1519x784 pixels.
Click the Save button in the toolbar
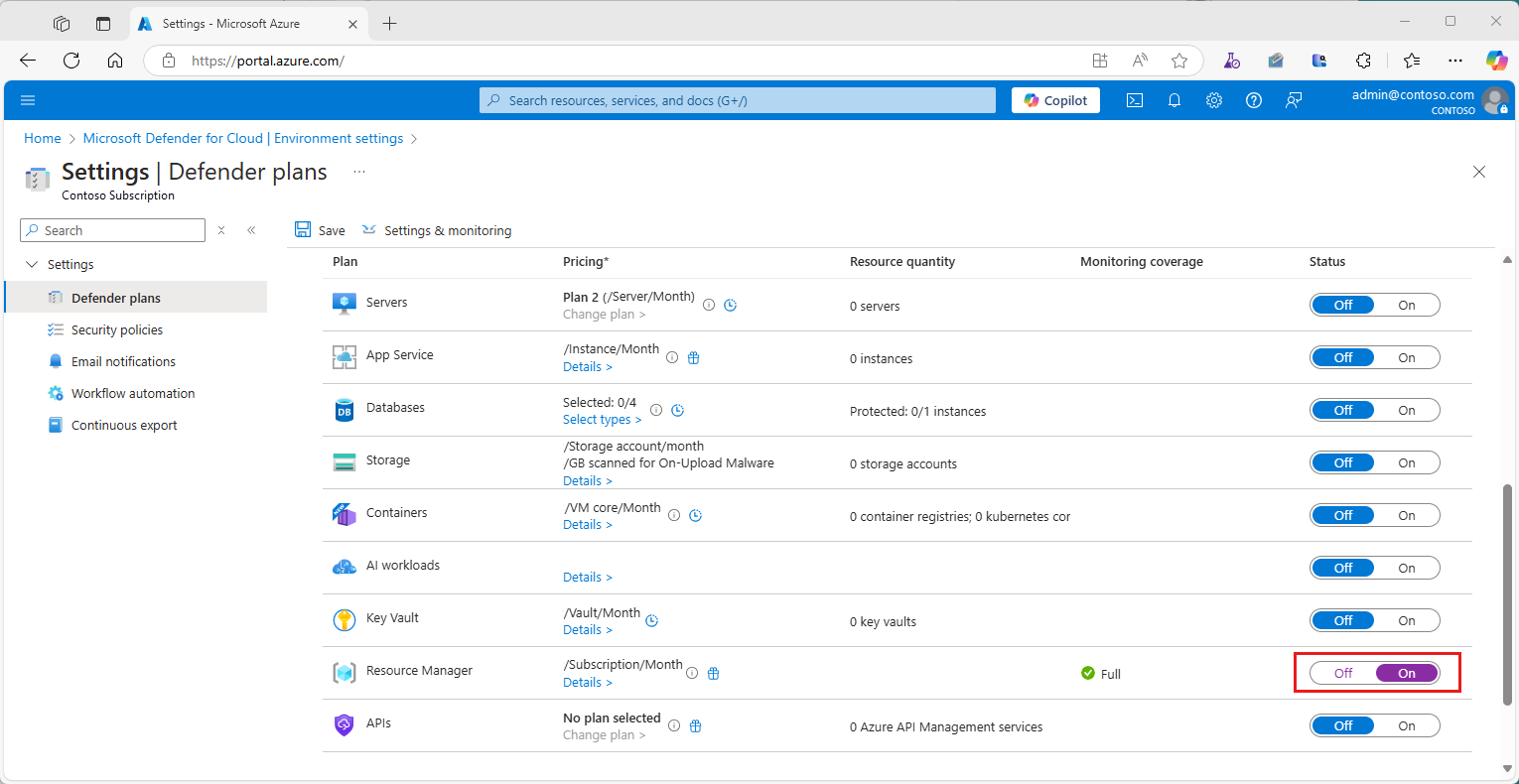pos(320,230)
